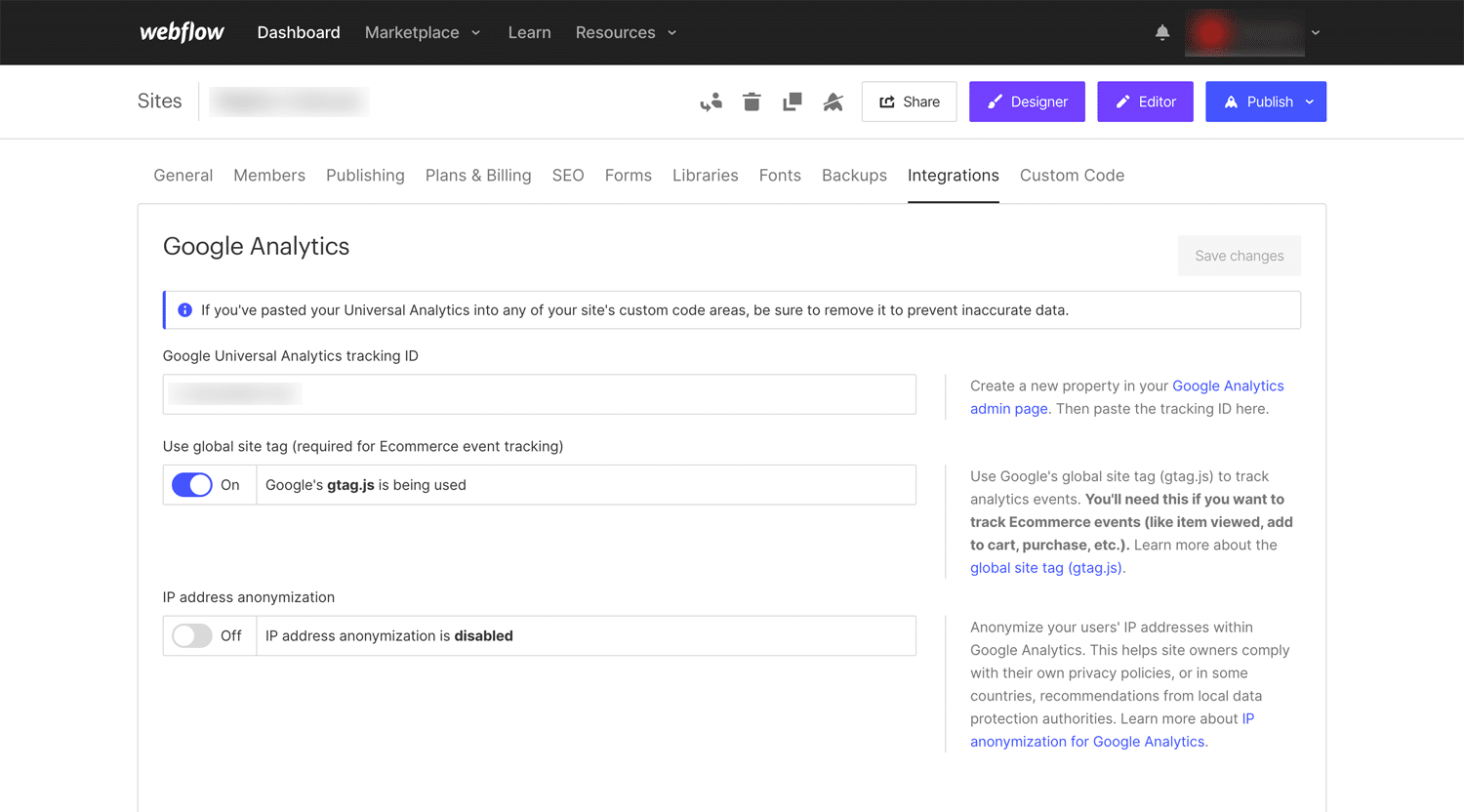Open the Libraries tab
Viewport: 1464px width, 812px height.
click(706, 176)
